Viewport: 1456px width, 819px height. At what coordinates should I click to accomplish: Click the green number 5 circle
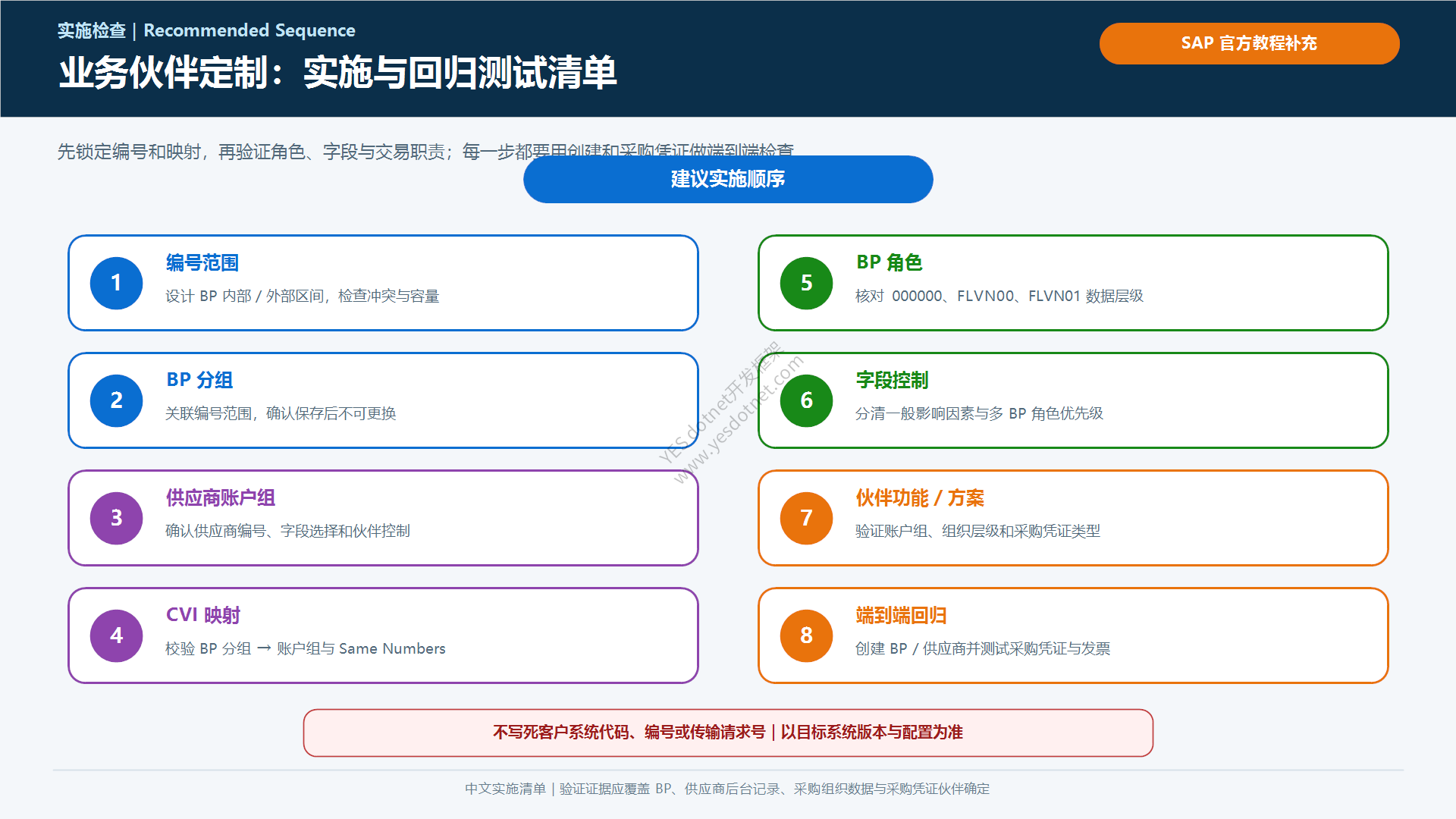806,283
